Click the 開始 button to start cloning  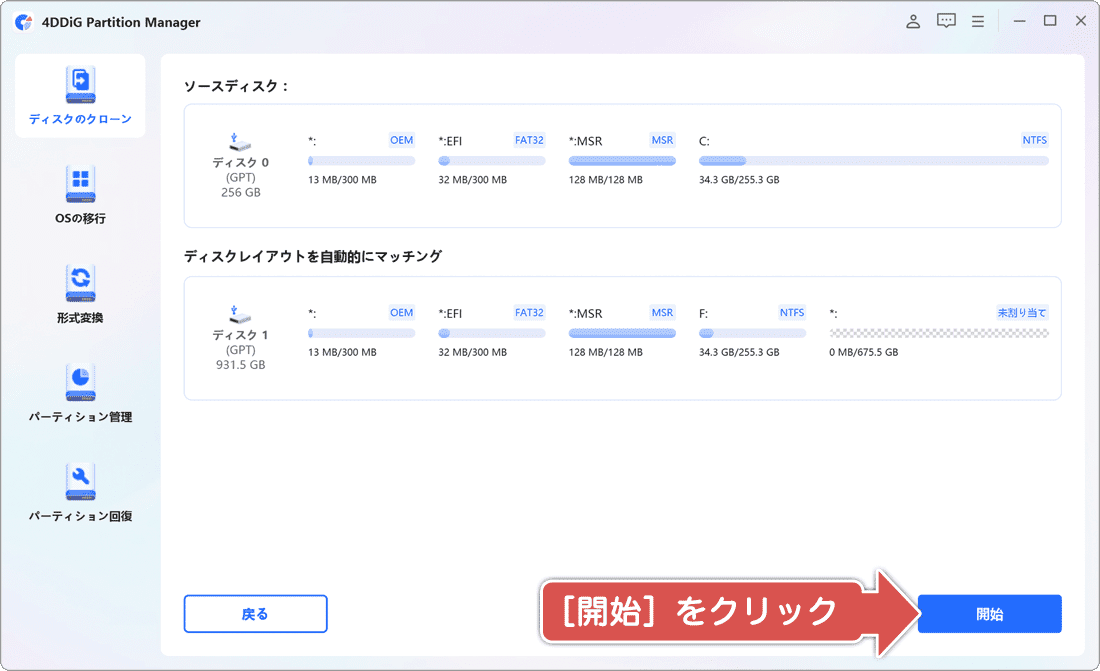point(989,613)
